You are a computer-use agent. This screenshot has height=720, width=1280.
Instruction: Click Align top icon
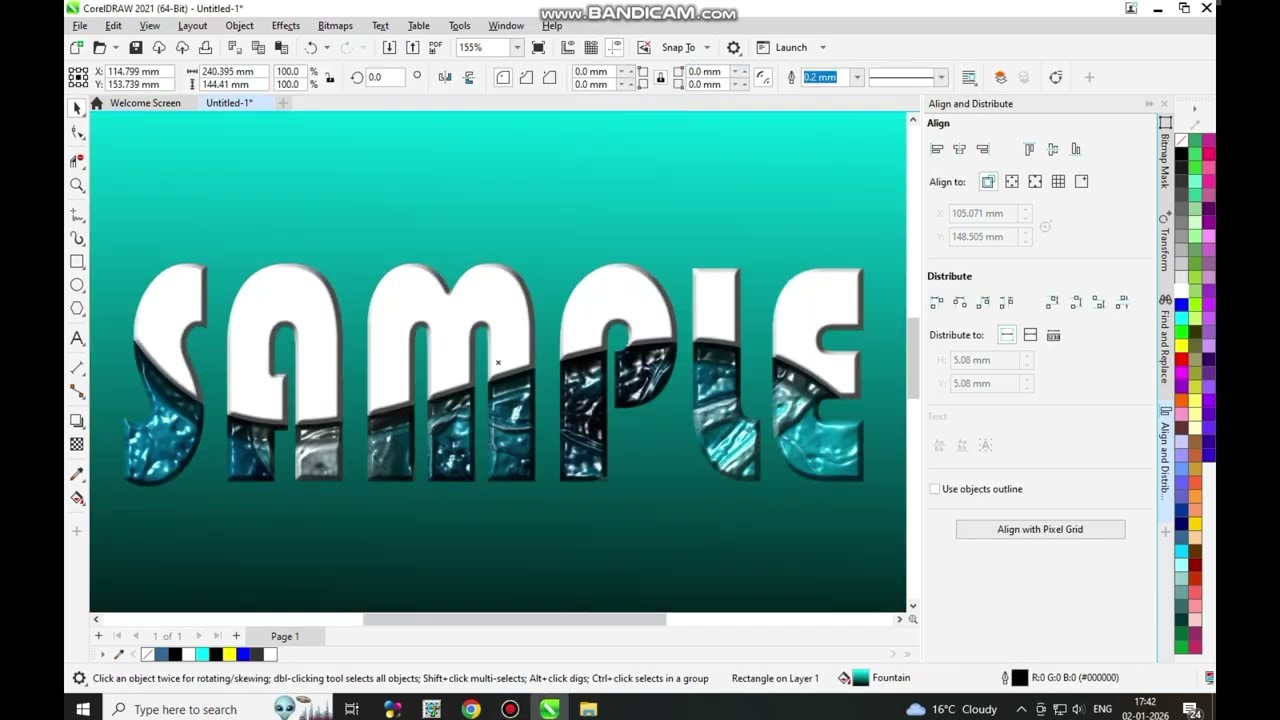point(1029,149)
